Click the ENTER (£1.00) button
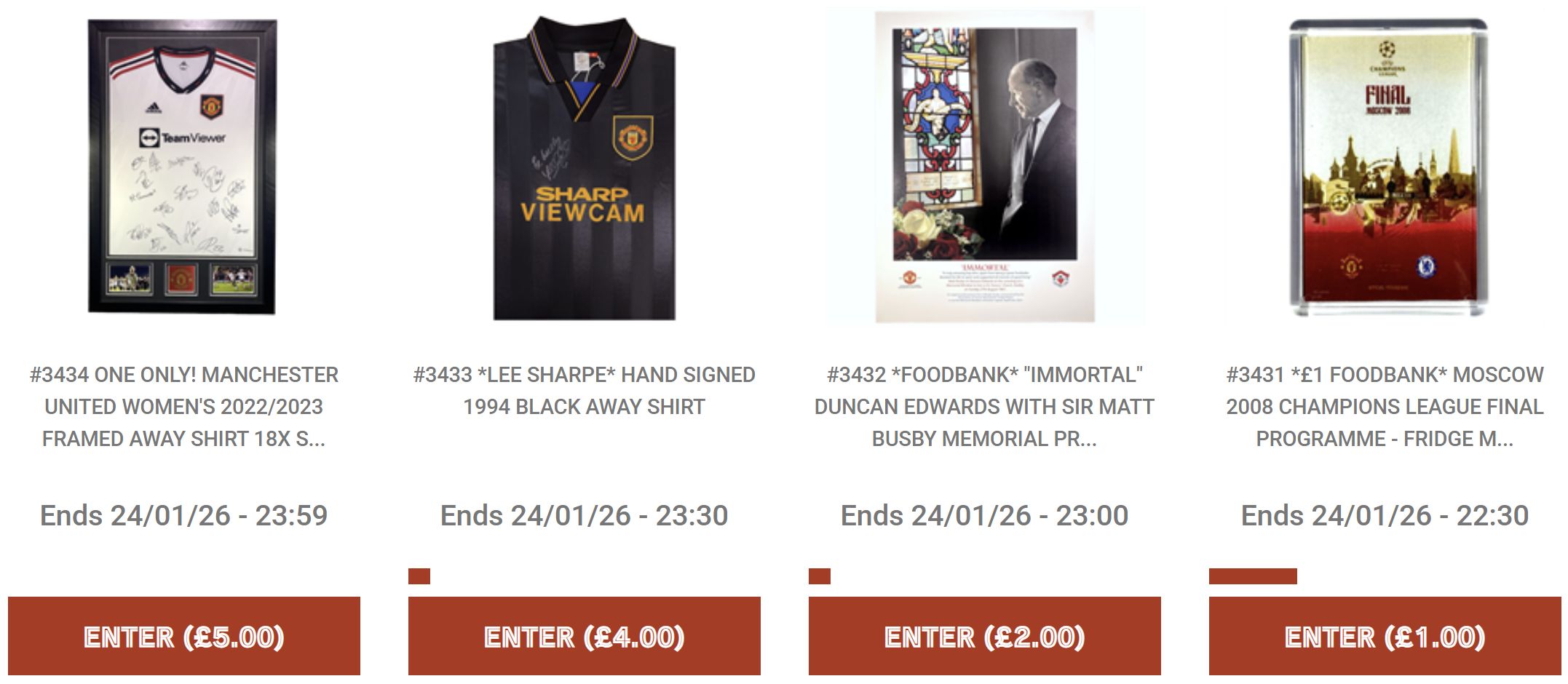Screen dimensions: 1568x684 [x=1385, y=637]
